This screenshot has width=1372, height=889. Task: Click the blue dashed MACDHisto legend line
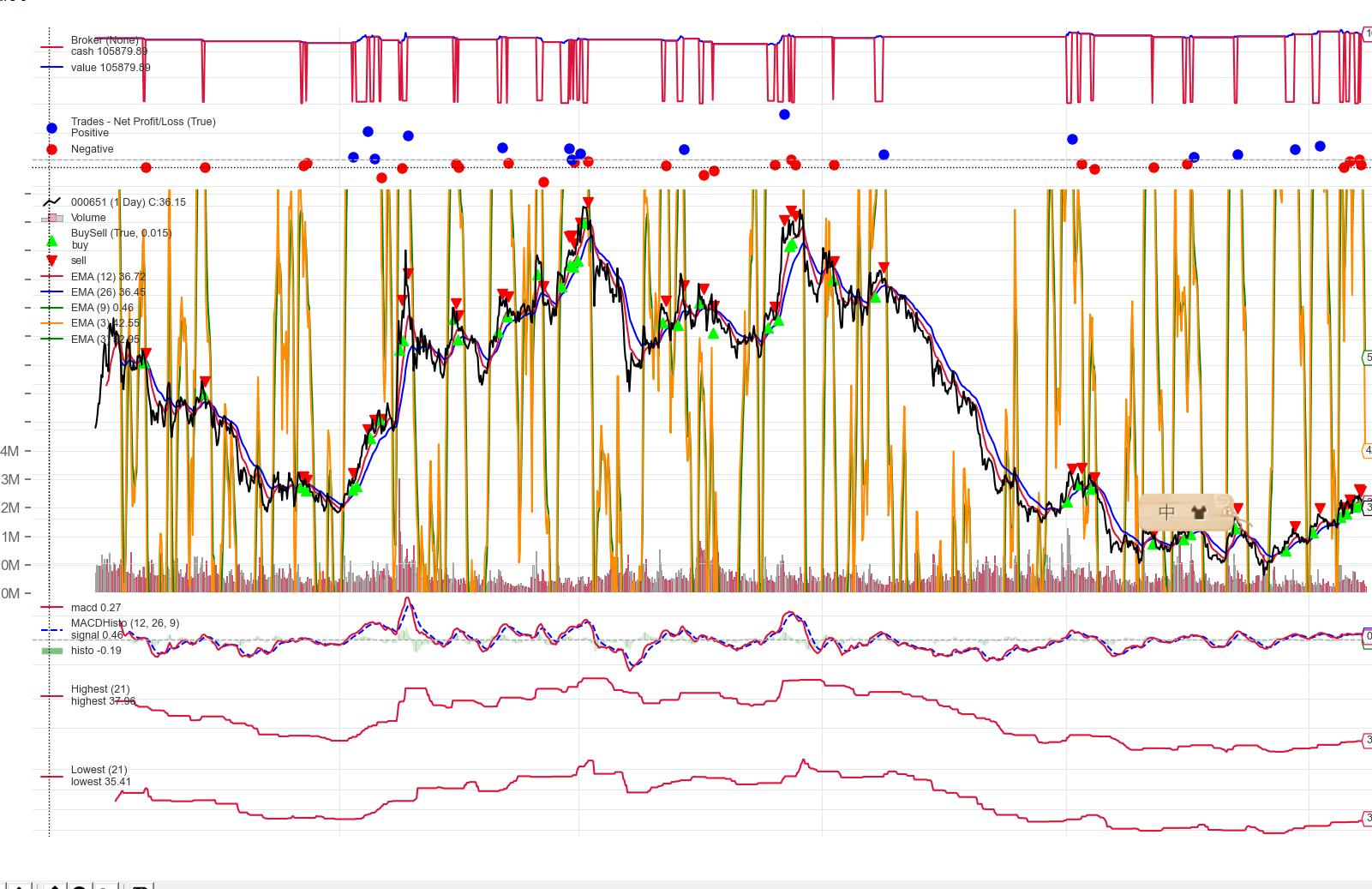coord(51,629)
